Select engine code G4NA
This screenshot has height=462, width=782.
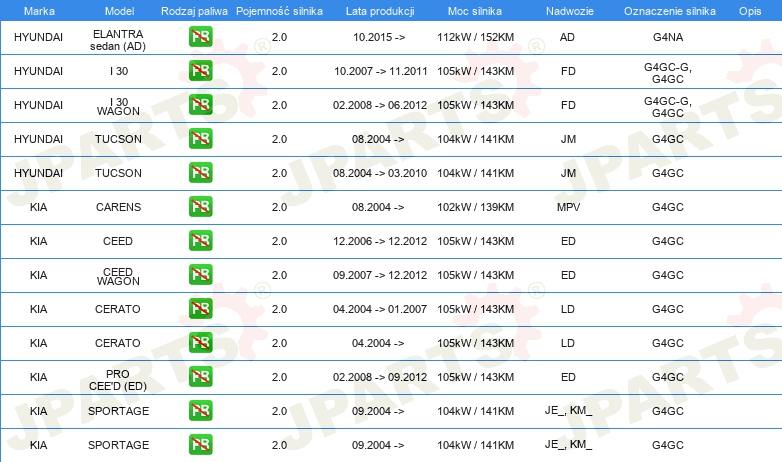(x=668, y=37)
